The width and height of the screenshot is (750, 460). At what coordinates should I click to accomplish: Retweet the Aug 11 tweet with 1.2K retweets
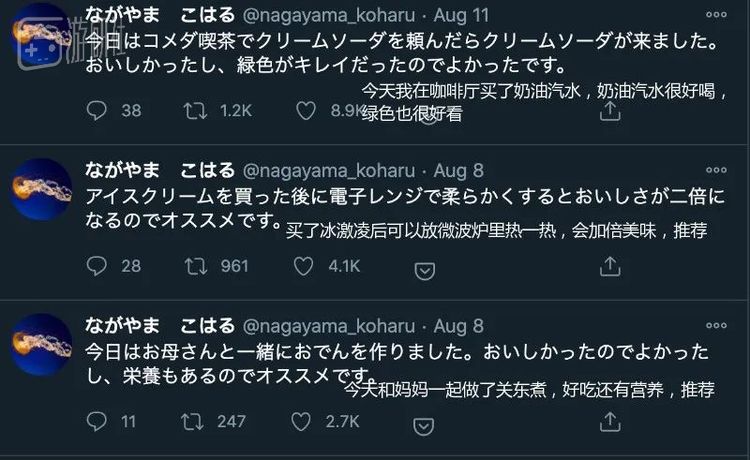tap(195, 111)
